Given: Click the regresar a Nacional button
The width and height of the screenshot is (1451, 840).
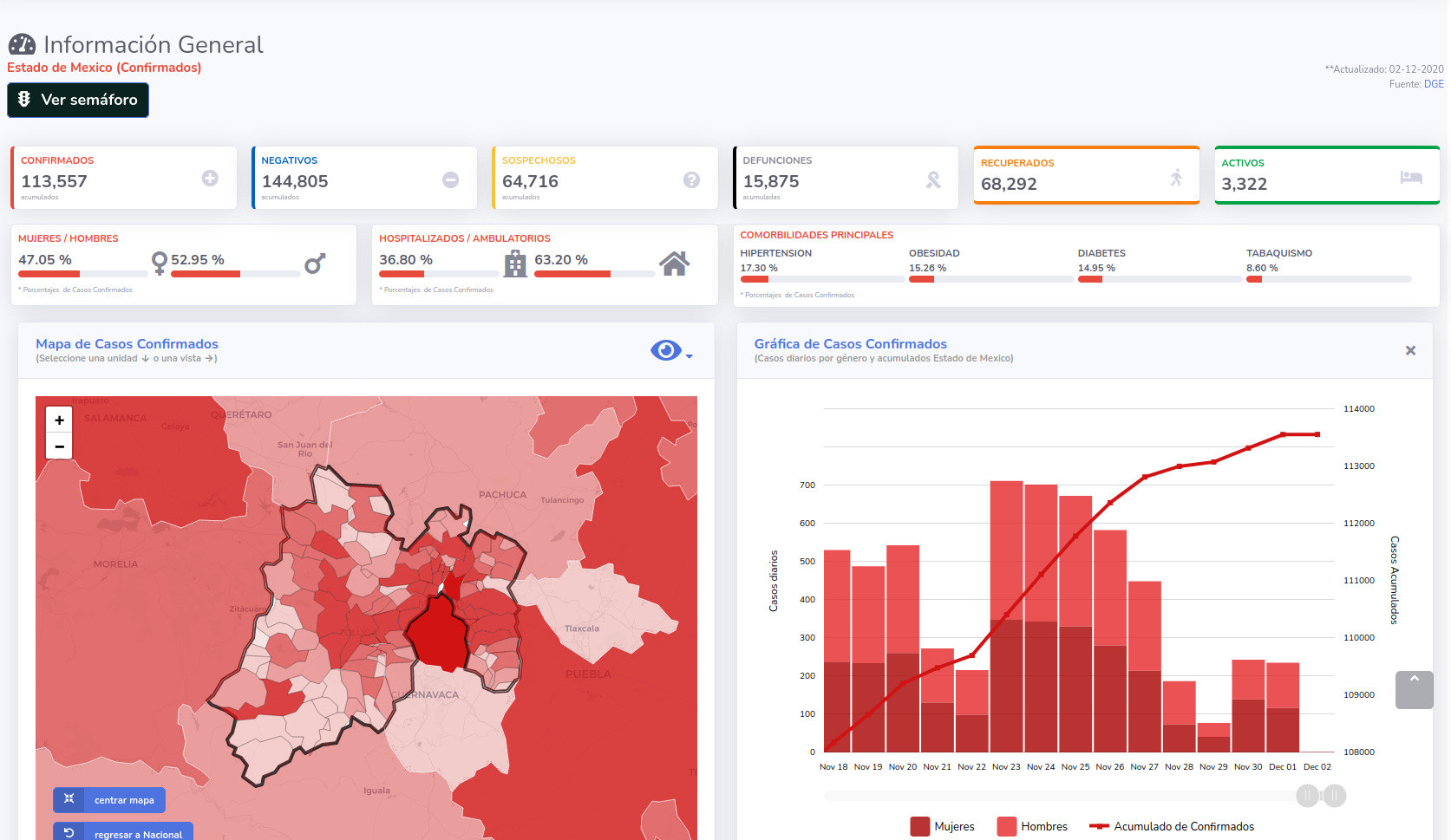Looking at the screenshot, I should pyautogui.click(x=123, y=832).
